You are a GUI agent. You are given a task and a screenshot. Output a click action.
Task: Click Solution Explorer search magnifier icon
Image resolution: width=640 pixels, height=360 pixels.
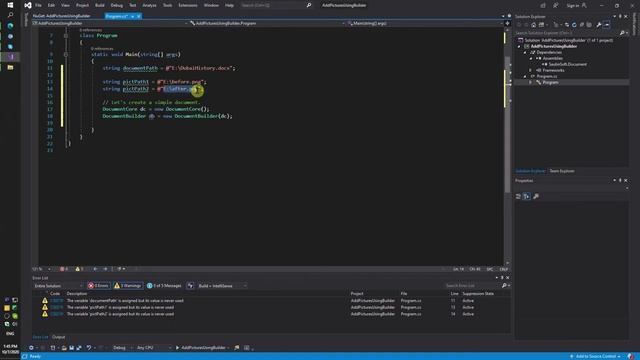coord(622,33)
